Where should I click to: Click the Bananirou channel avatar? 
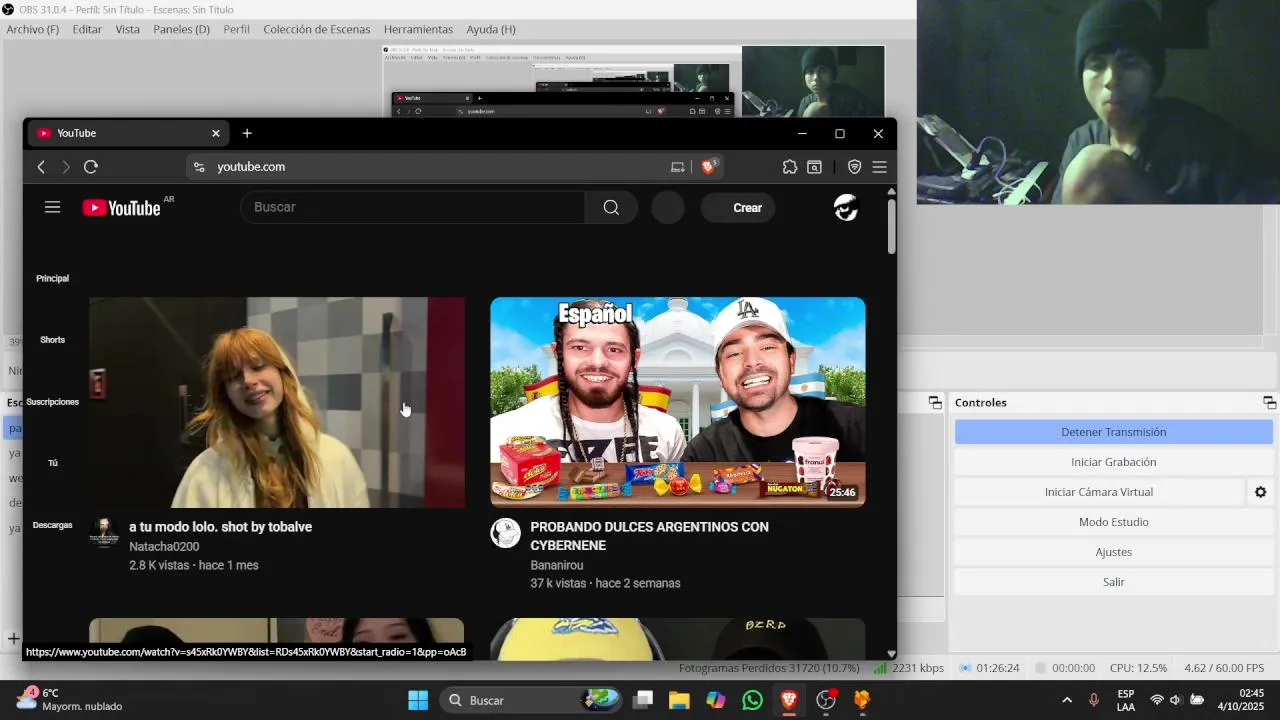point(505,533)
